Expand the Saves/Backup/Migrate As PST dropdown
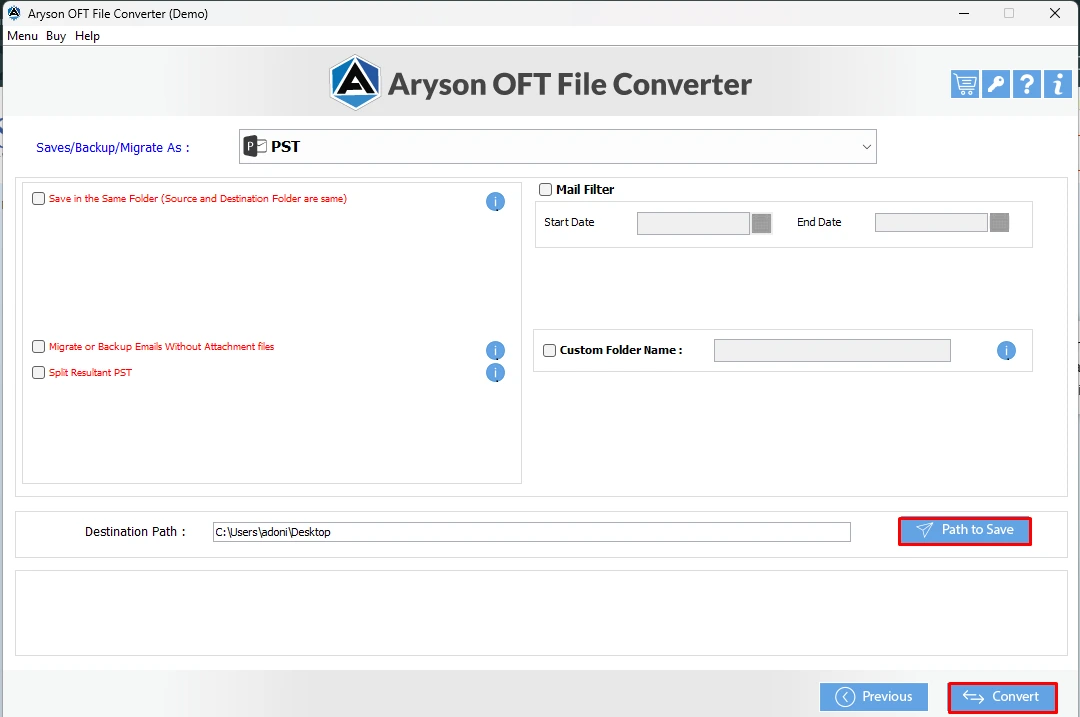1080x717 pixels. (x=558, y=147)
